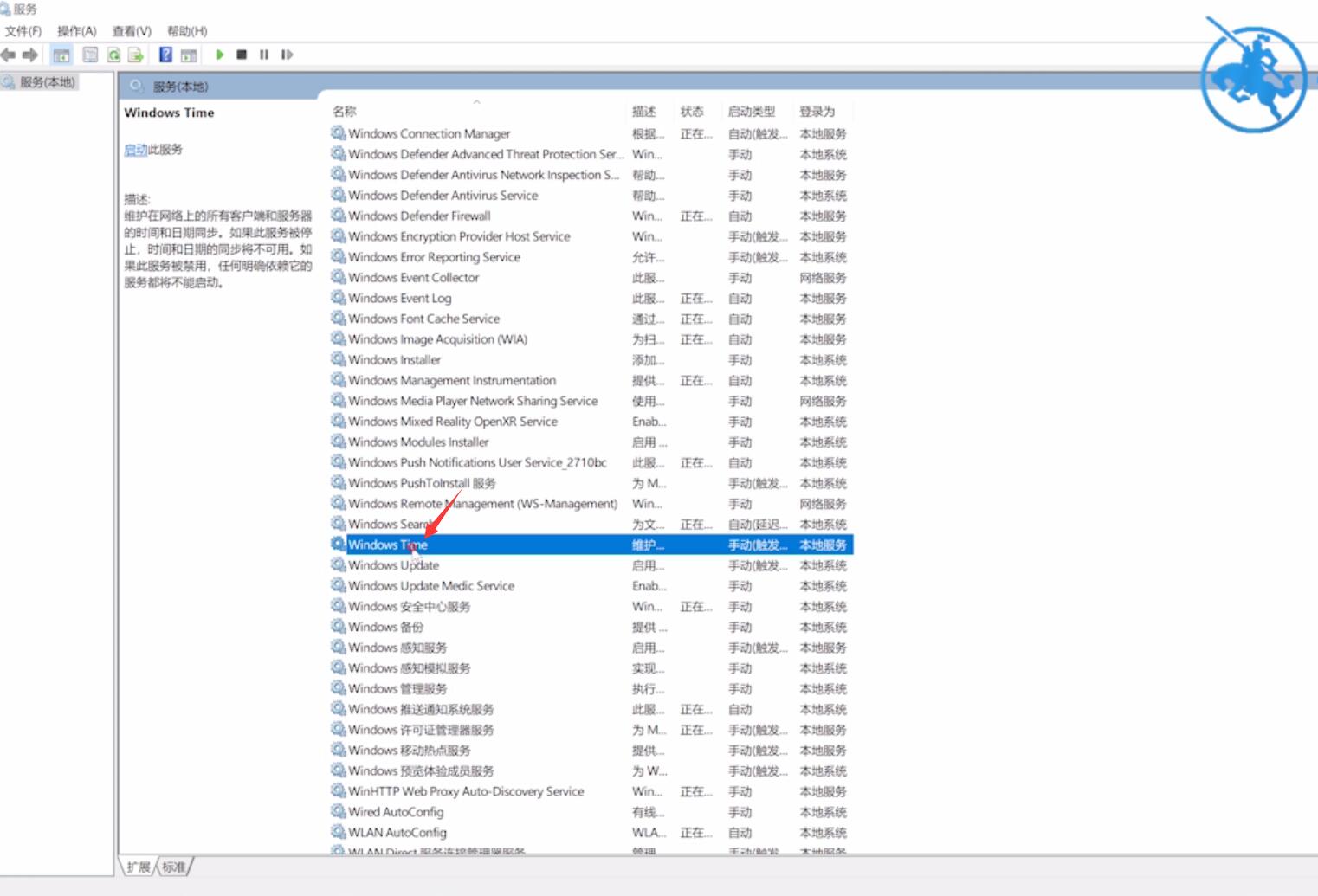Open the 文件(F) menu
1318x896 pixels.
[x=23, y=31]
